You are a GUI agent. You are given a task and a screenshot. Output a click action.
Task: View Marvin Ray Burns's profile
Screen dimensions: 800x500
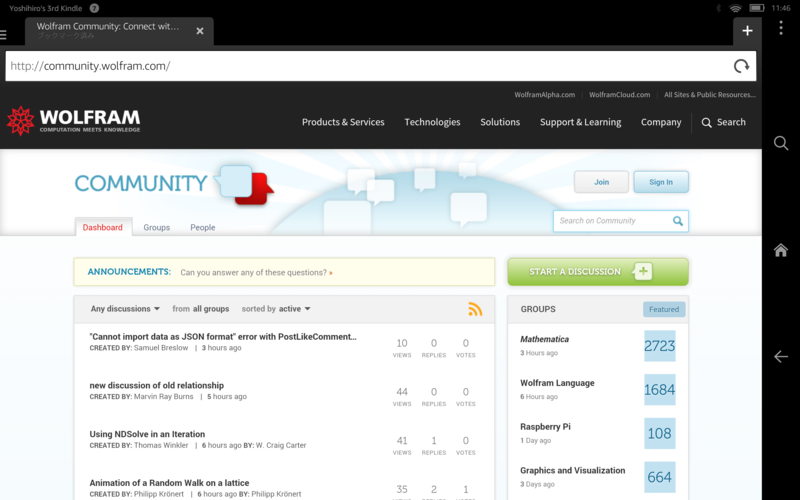164,396
